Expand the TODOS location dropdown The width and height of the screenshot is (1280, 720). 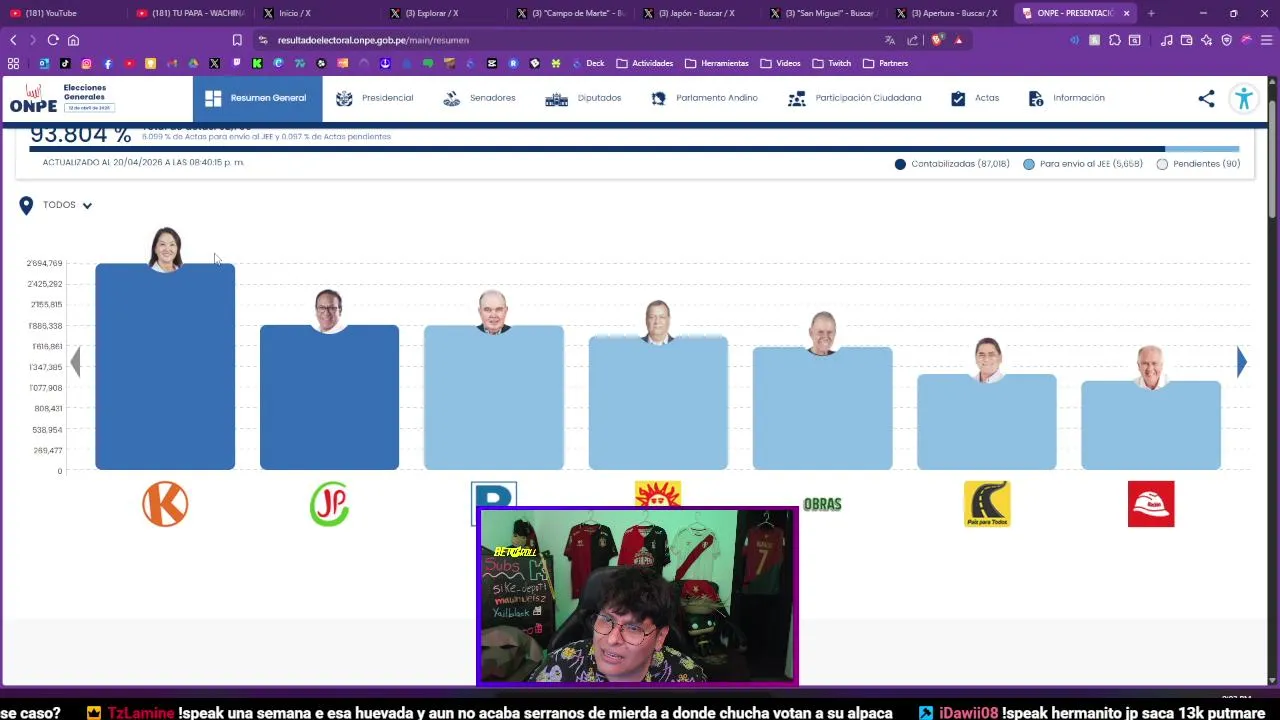coord(68,205)
